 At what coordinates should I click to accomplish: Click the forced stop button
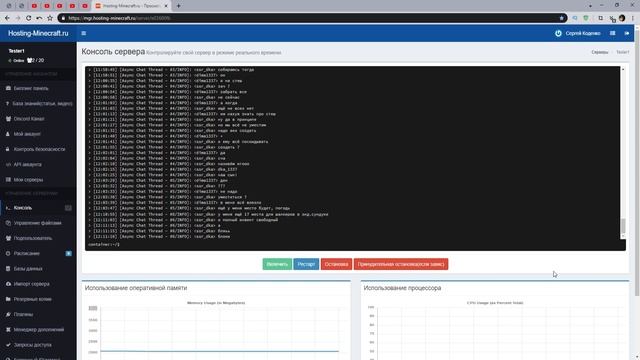click(401, 264)
